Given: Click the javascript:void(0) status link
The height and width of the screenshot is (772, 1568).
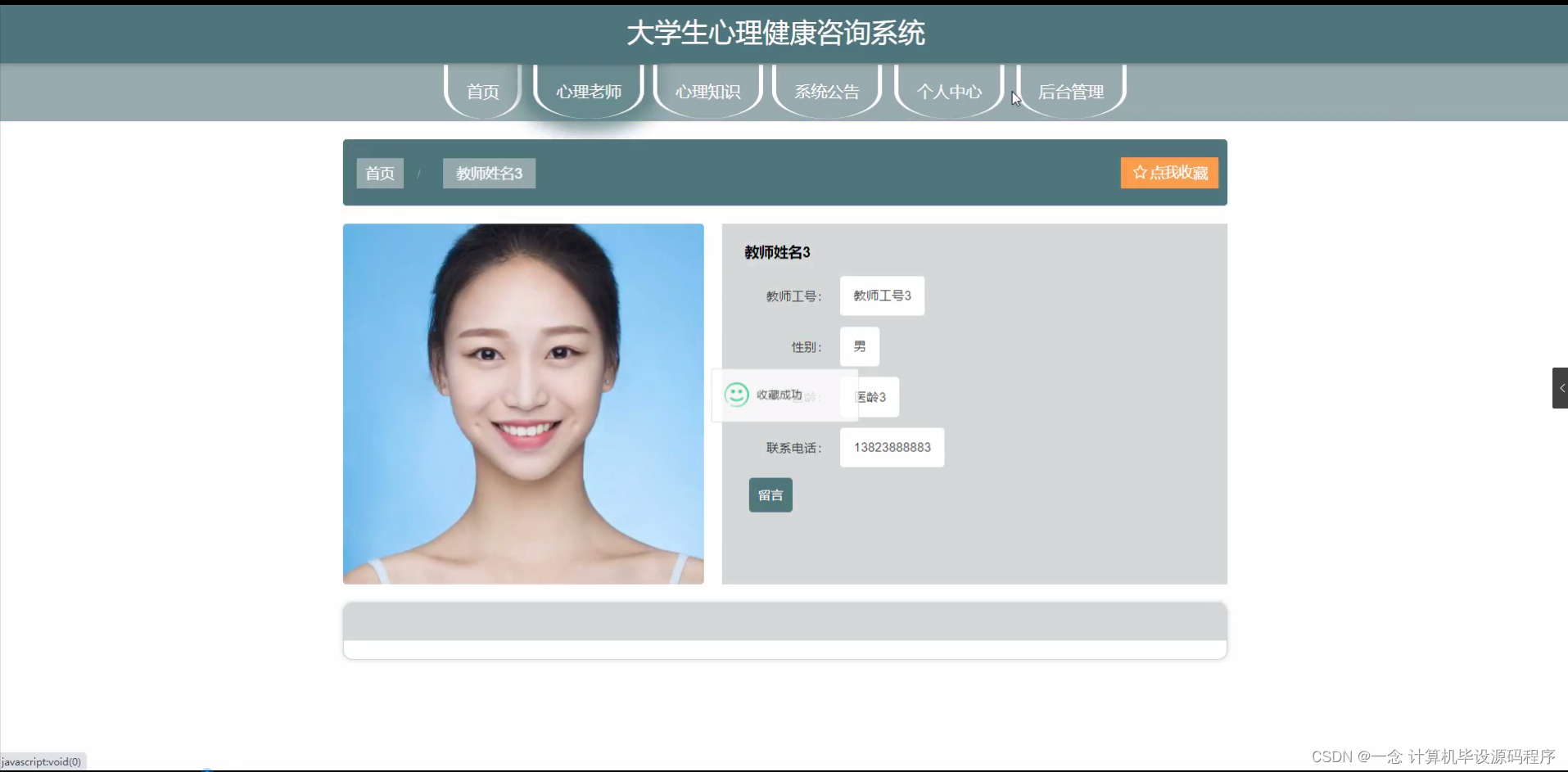Looking at the screenshot, I should click(43, 761).
